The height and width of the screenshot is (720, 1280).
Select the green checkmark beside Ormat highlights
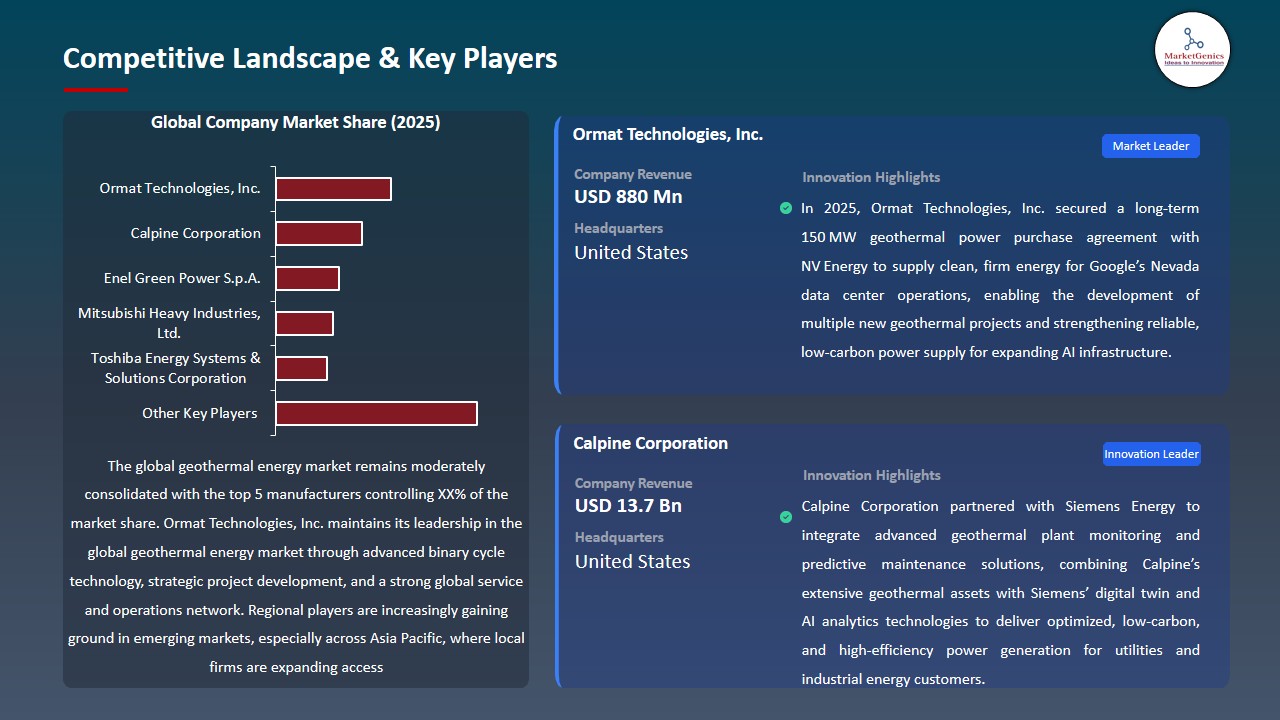(x=786, y=208)
